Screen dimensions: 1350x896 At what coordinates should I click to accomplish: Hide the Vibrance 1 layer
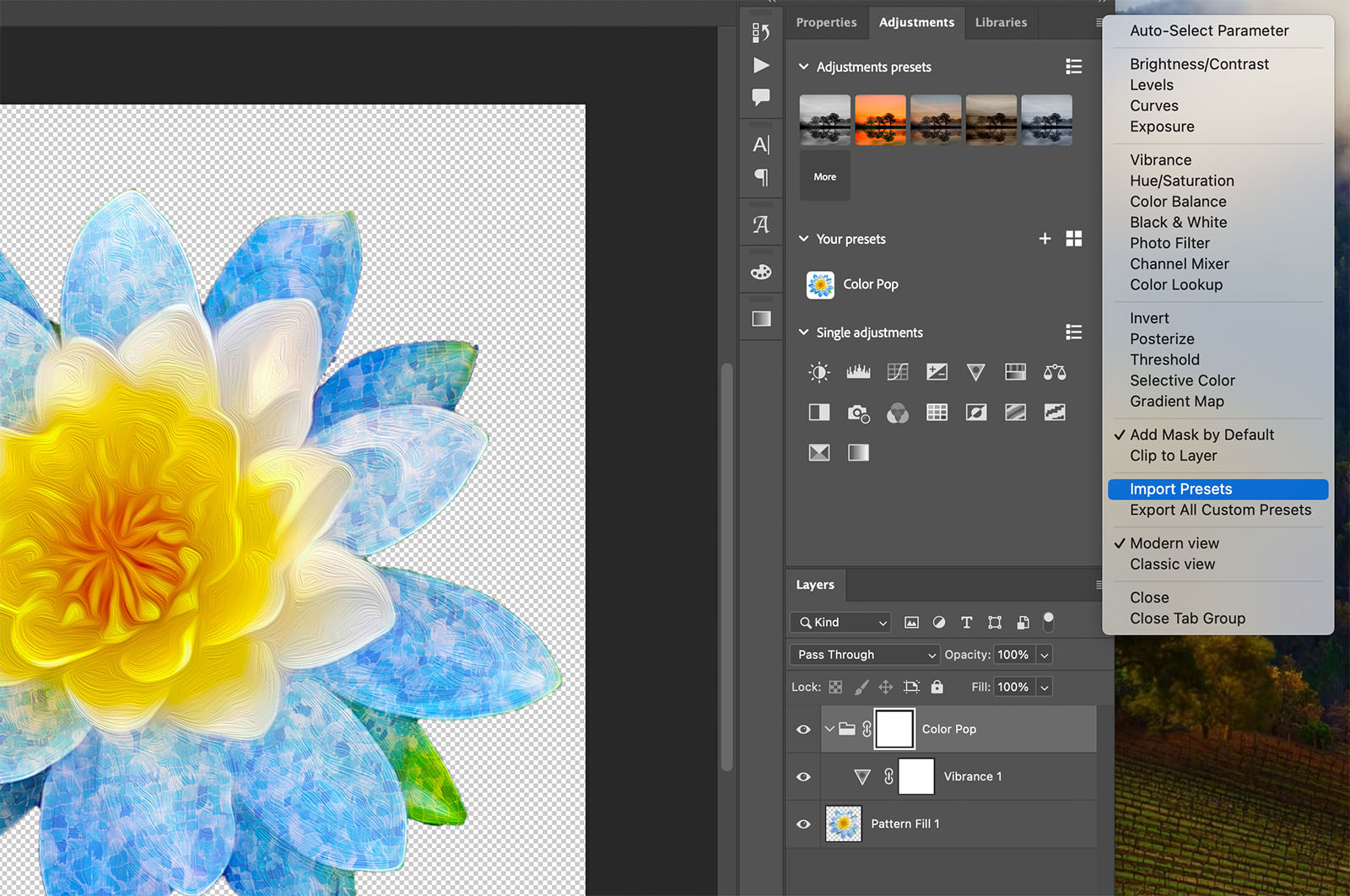[802, 776]
